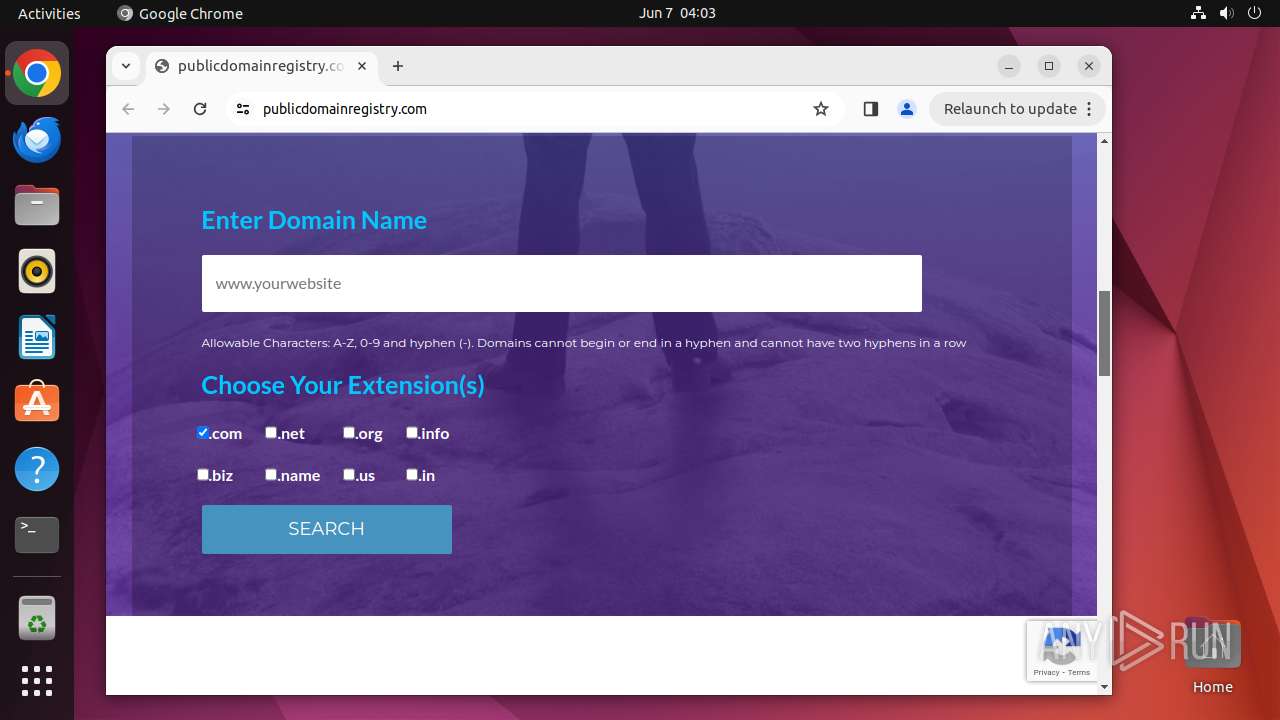Viewport: 1280px width, 720px height.
Task: Focus the www.yourwebsite domain input field
Action: (x=562, y=283)
